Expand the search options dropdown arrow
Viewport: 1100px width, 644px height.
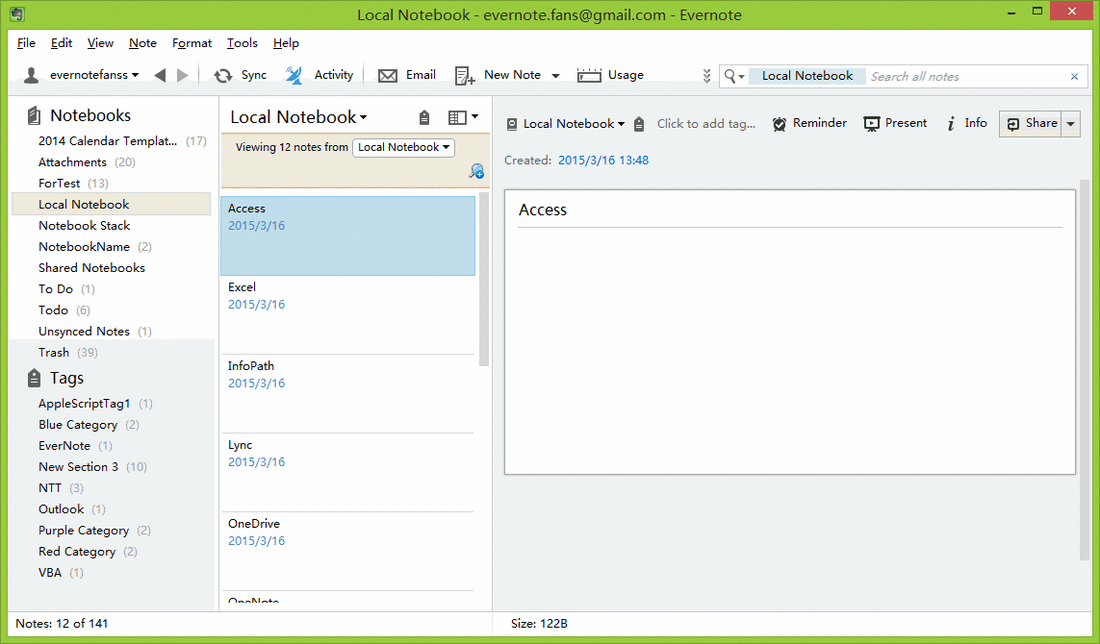pyautogui.click(x=742, y=76)
